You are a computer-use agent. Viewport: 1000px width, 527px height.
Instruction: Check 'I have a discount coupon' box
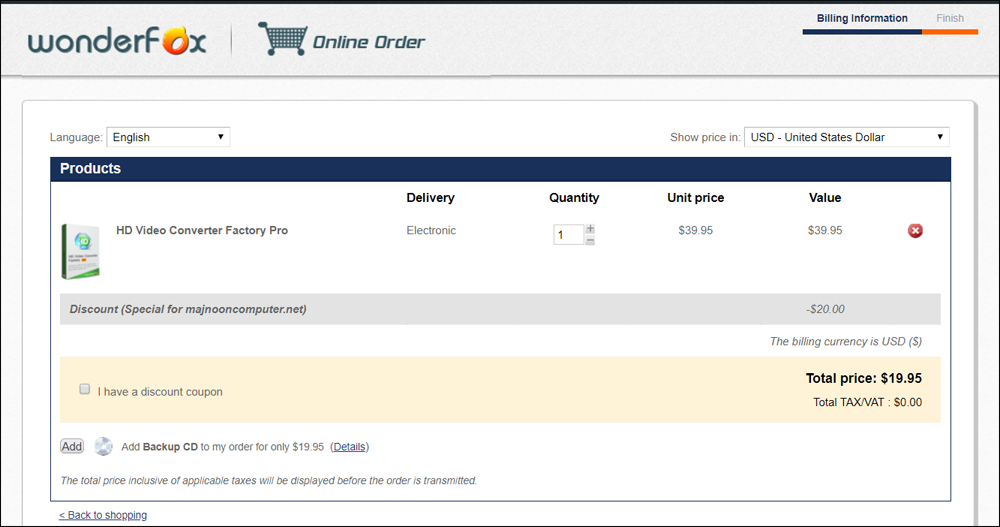[85, 389]
